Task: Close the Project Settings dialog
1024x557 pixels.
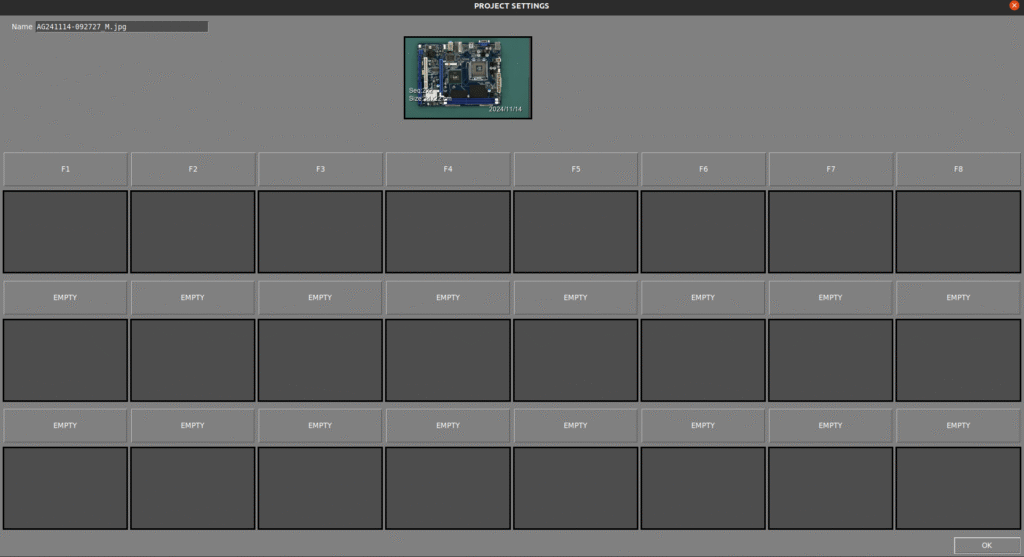Action: [1014, 6]
